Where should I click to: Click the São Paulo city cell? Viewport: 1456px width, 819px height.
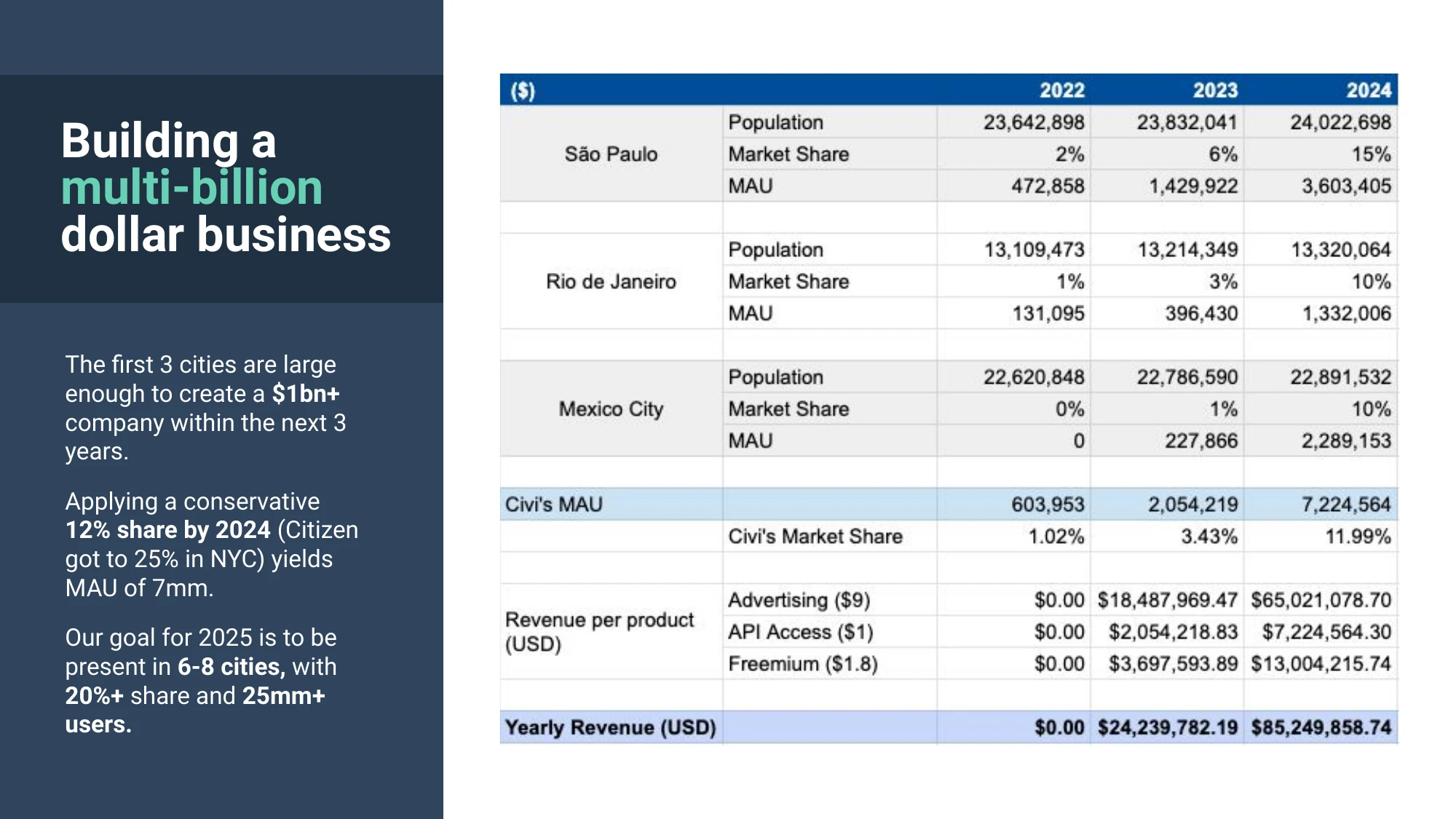coord(611,154)
